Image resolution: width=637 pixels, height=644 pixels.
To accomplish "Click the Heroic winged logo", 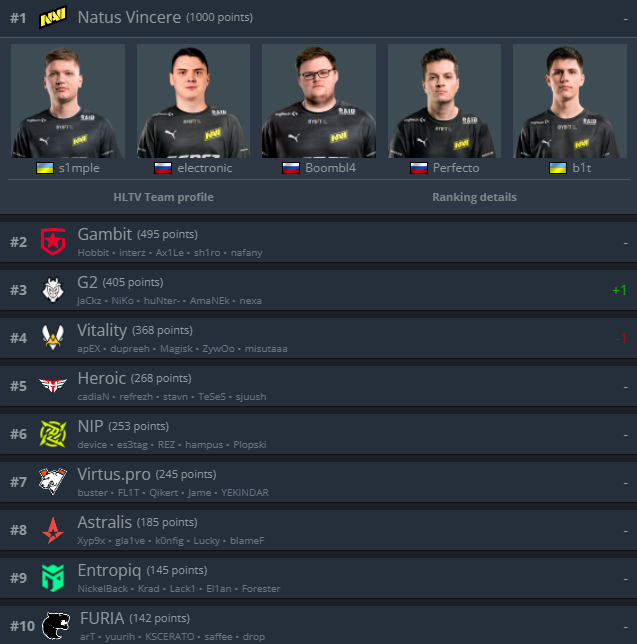I will [53, 385].
